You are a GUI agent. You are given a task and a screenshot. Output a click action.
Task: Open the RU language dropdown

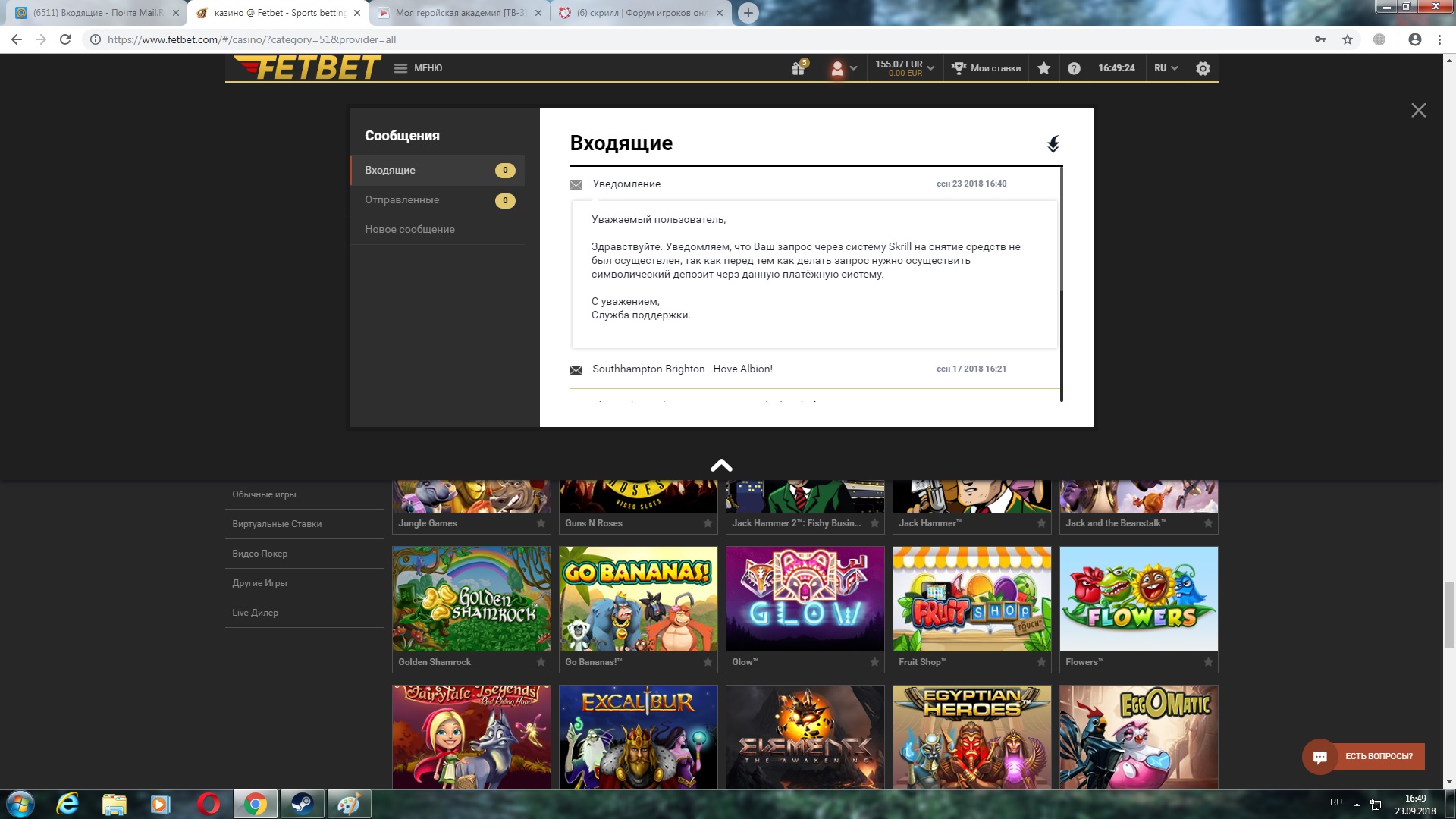click(x=1166, y=68)
